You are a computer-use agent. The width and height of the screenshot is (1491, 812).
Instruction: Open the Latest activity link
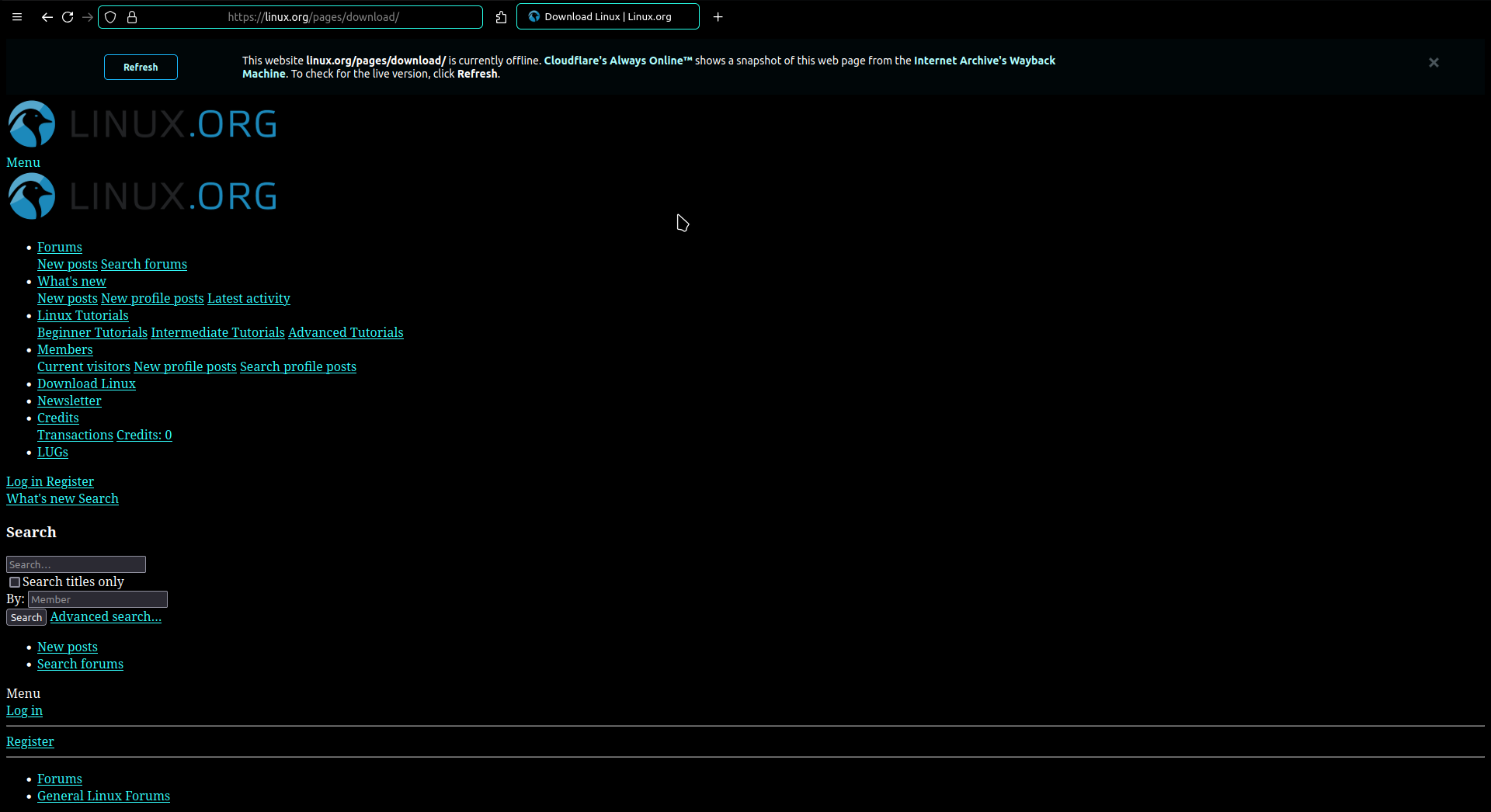[248, 298]
